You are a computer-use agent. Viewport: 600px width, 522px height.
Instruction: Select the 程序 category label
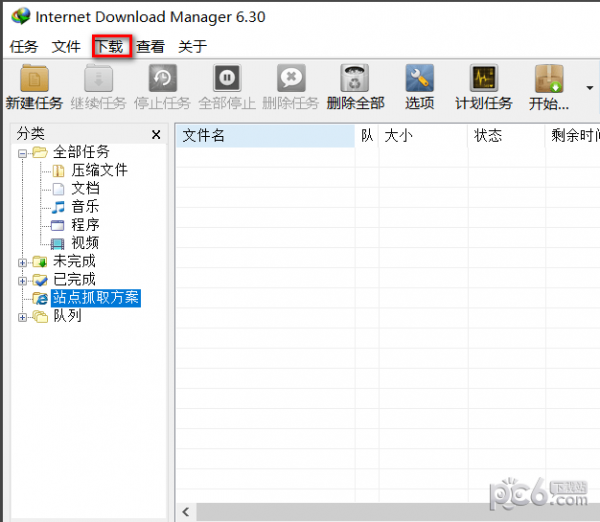(85, 225)
